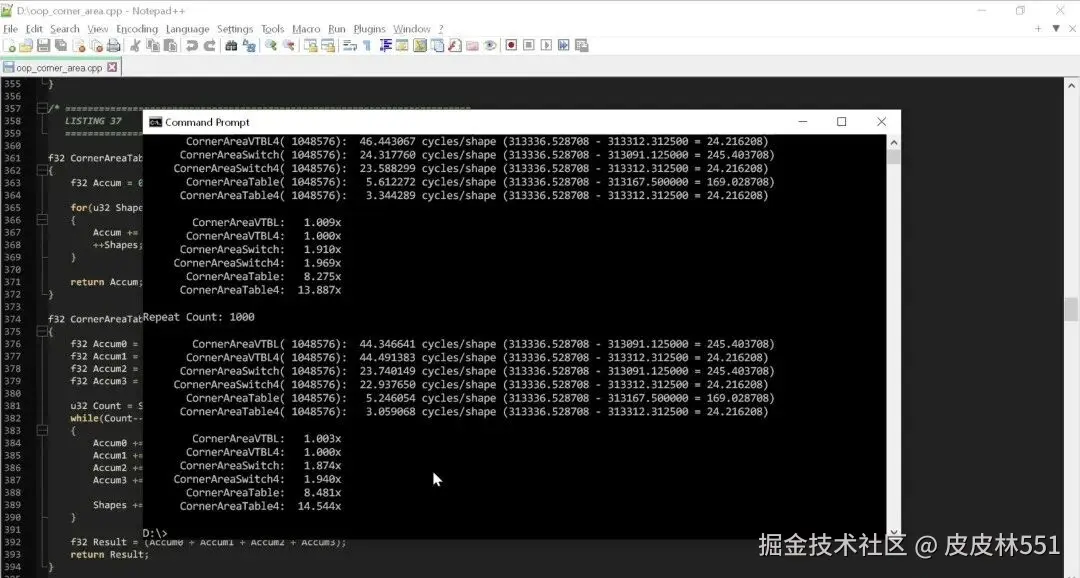Open the Replace toolbar icon
Viewport: 1080px width, 578px height.
coord(249,45)
